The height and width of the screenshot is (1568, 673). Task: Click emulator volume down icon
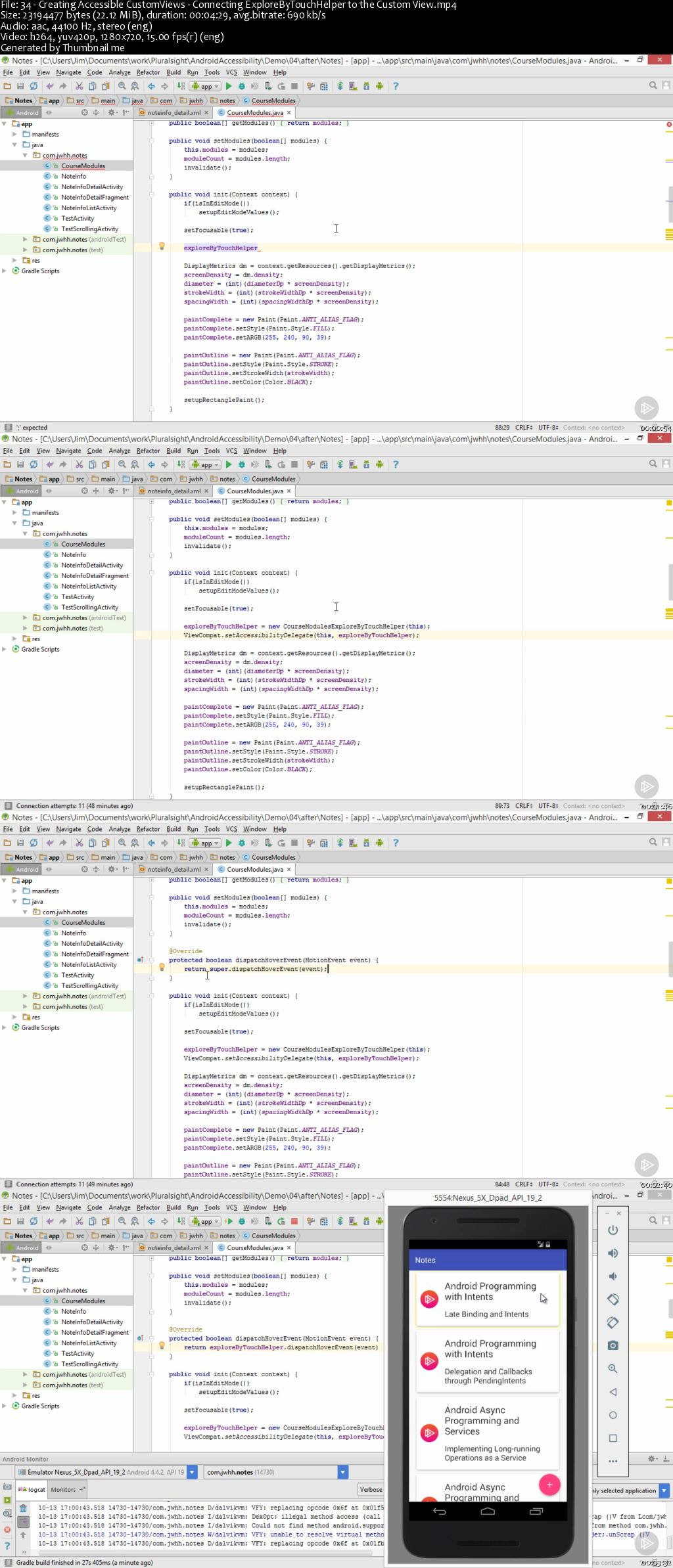(x=613, y=1276)
